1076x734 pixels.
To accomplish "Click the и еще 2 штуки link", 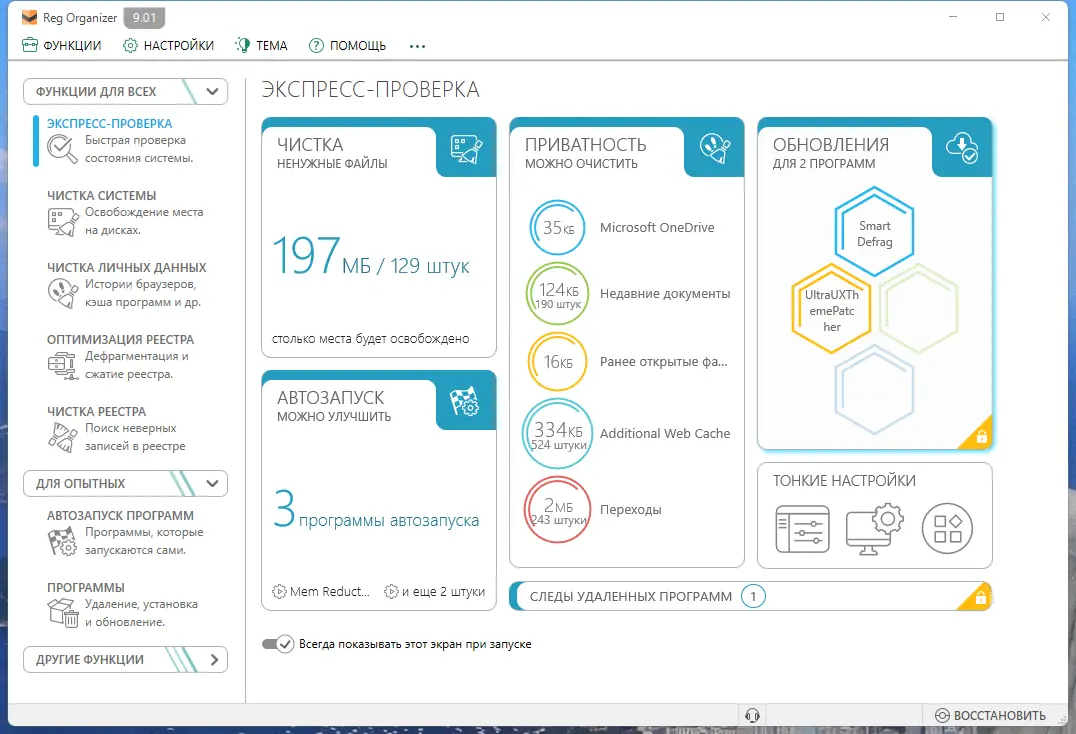I will 434,591.
